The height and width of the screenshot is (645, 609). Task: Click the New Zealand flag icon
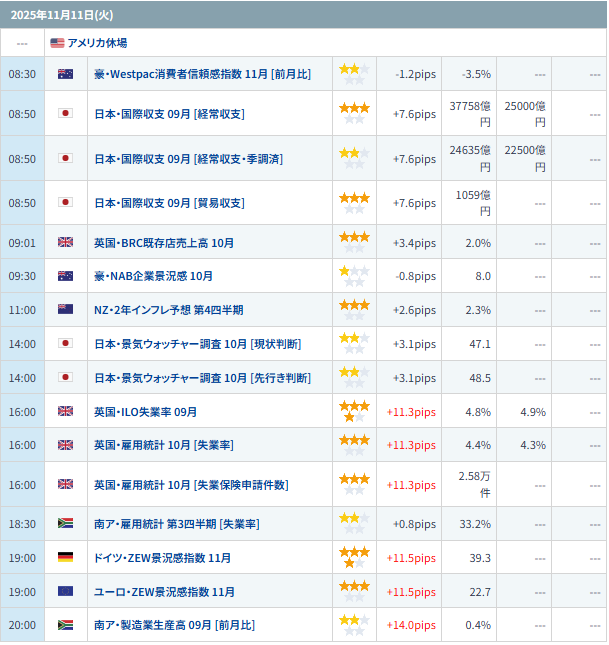coord(66,310)
